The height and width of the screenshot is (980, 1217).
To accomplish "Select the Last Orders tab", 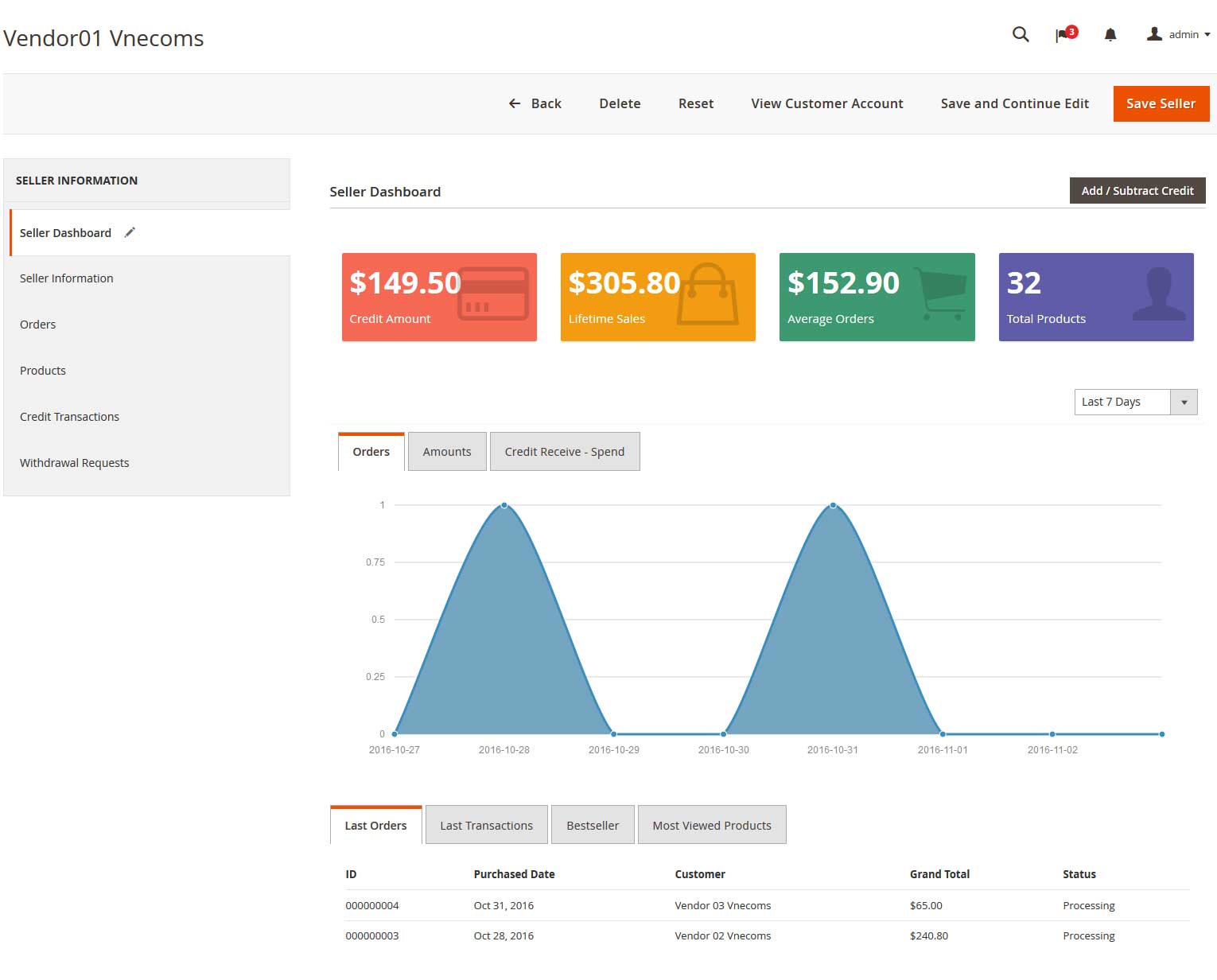I will [x=375, y=825].
